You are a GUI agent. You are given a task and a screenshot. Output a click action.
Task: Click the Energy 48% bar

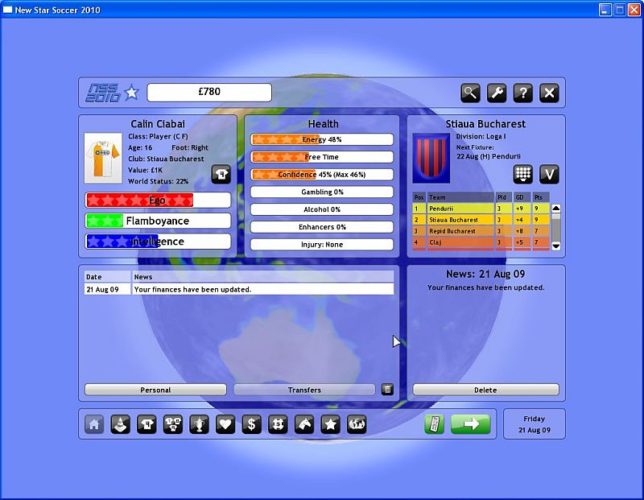[x=321, y=140]
